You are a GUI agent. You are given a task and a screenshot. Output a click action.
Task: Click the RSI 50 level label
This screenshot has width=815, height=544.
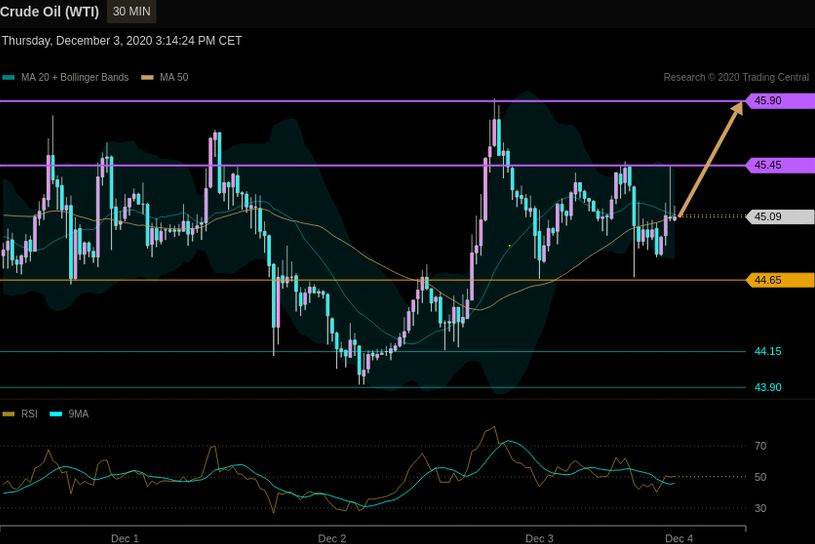click(x=760, y=477)
